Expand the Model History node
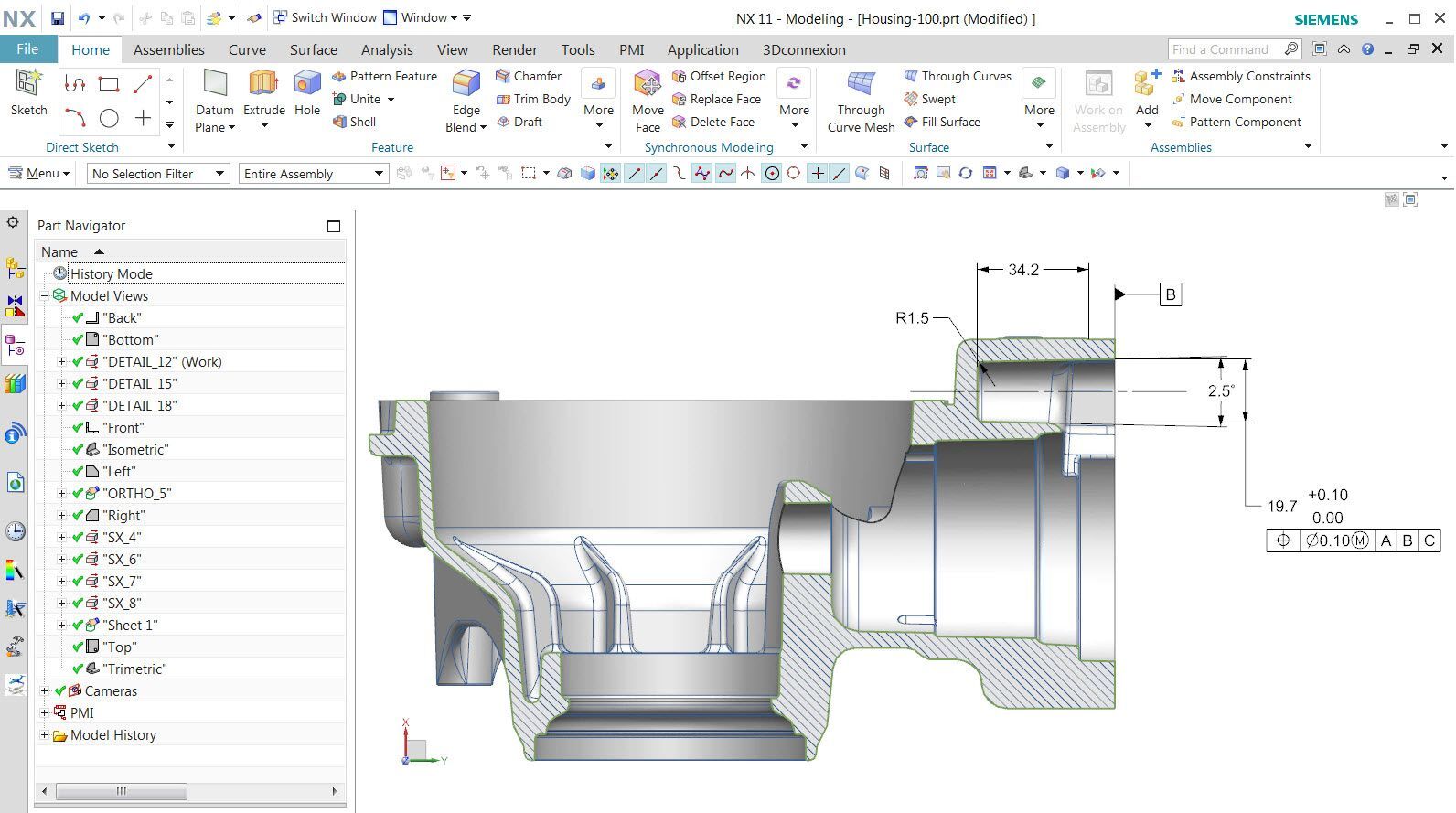Screen dimensions: 1456x813 pos(45,735)
